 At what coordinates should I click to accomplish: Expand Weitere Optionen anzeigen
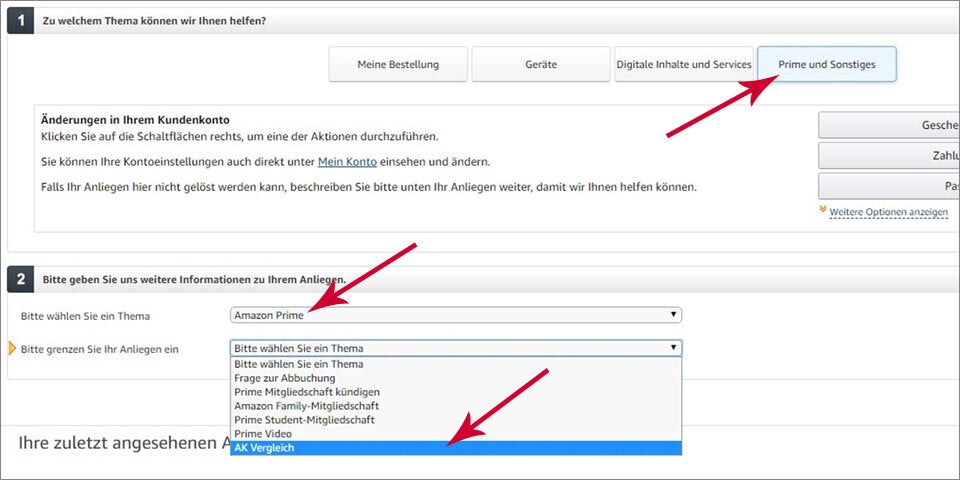pyautogui.click(x=888, y=212)
